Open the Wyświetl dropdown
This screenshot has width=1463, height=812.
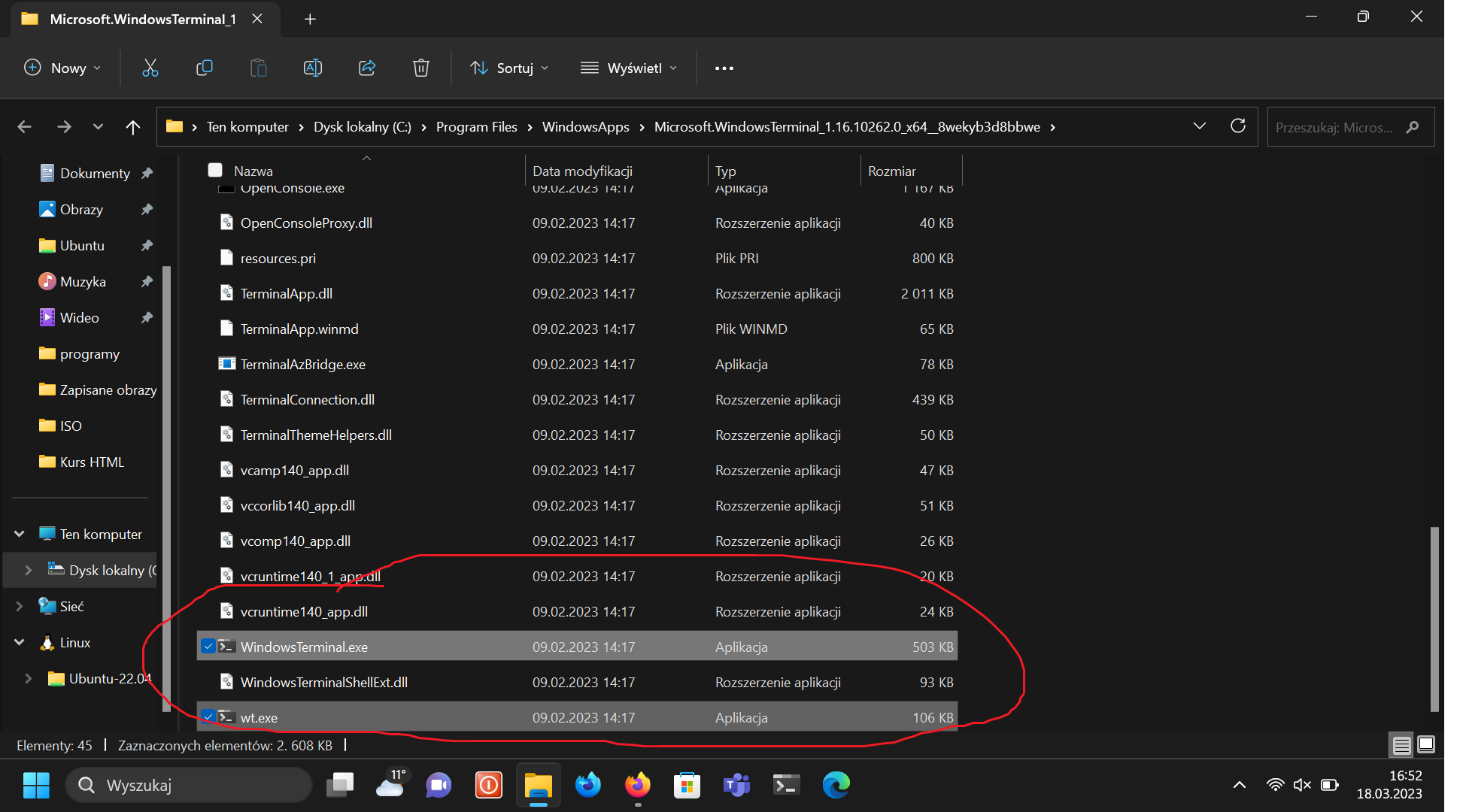tap(629, 68)
